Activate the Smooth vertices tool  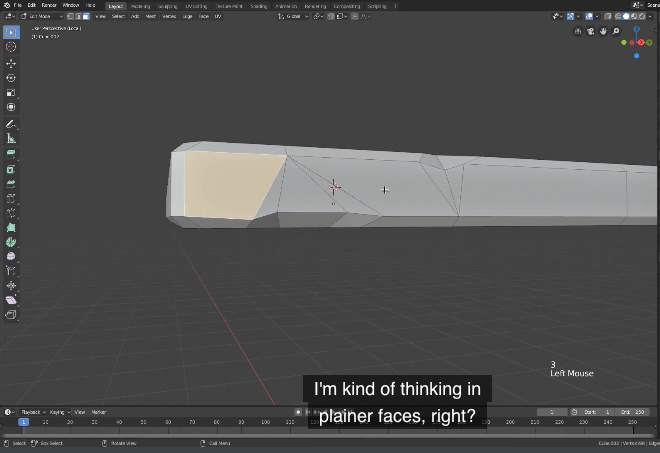[x=11, y=256]
